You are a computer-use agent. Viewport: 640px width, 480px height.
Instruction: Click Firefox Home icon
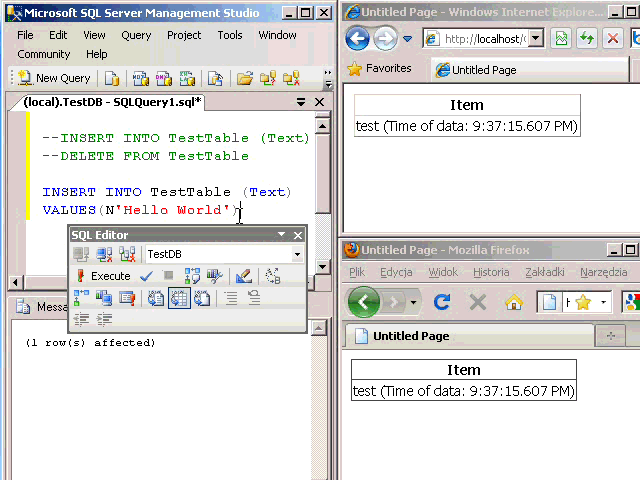(x=513, y=302)
